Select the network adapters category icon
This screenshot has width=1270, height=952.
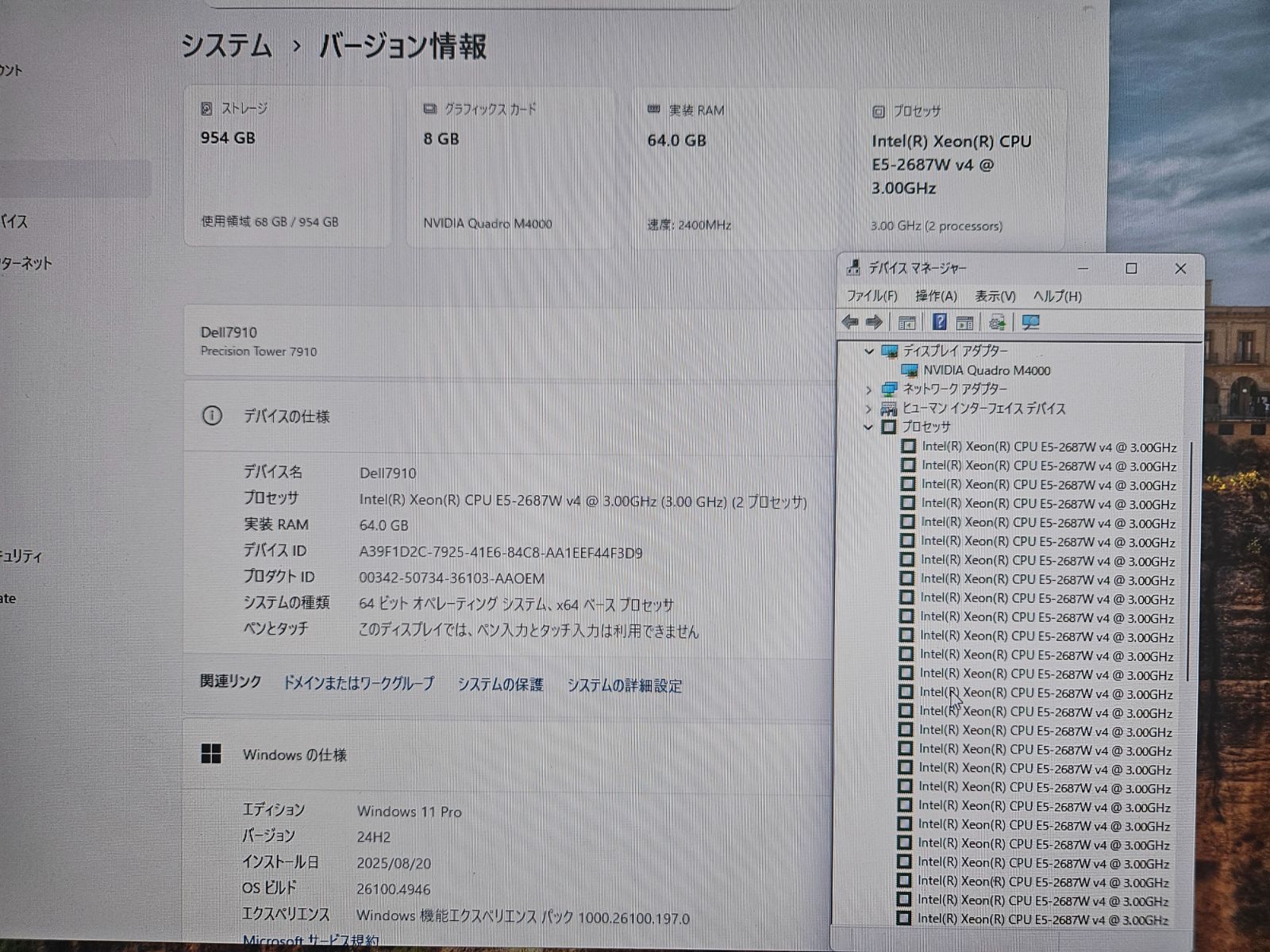pyautogui.click(x=889, y=389)
